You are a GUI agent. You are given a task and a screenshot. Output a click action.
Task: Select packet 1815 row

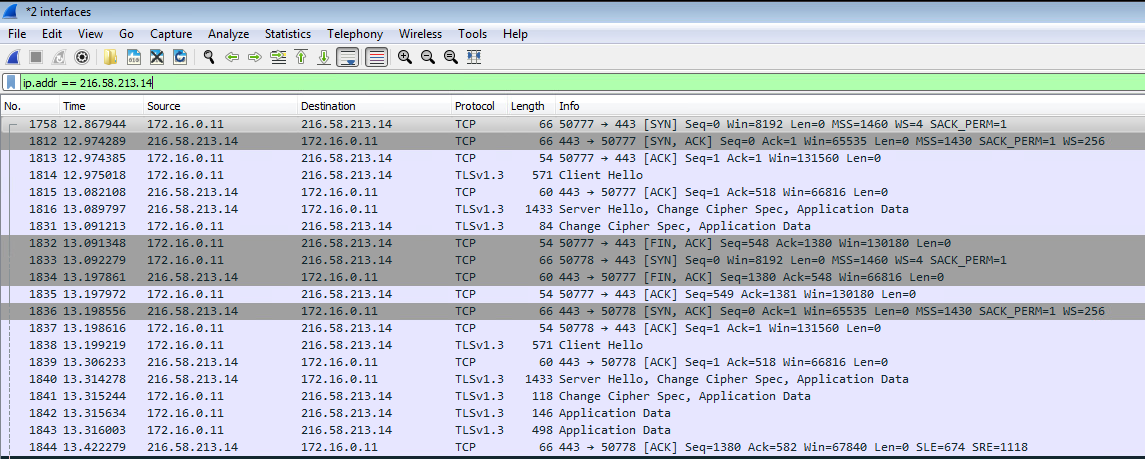[x=572, y=192]
